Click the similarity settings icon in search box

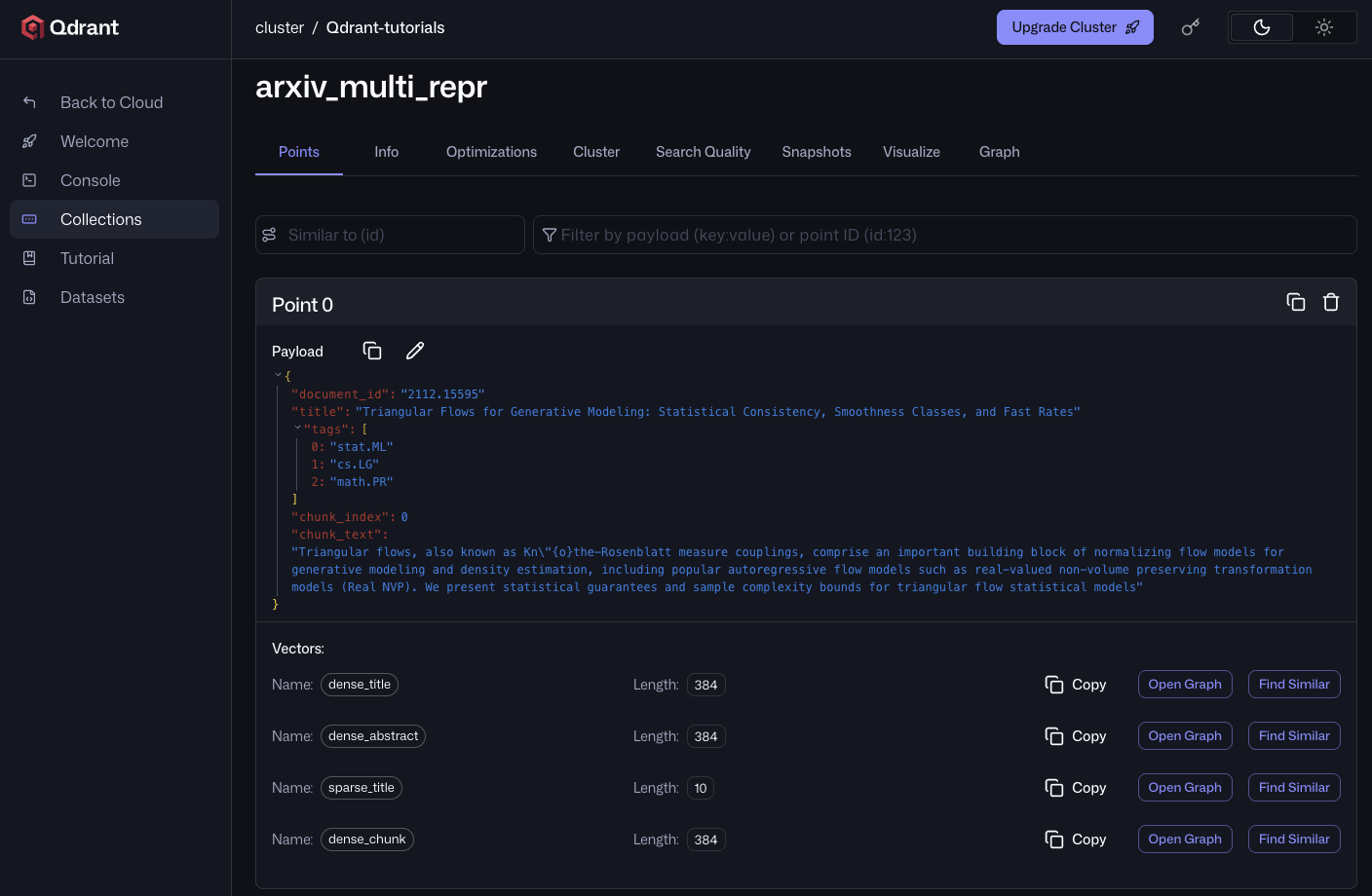click(x=270, y=235)
